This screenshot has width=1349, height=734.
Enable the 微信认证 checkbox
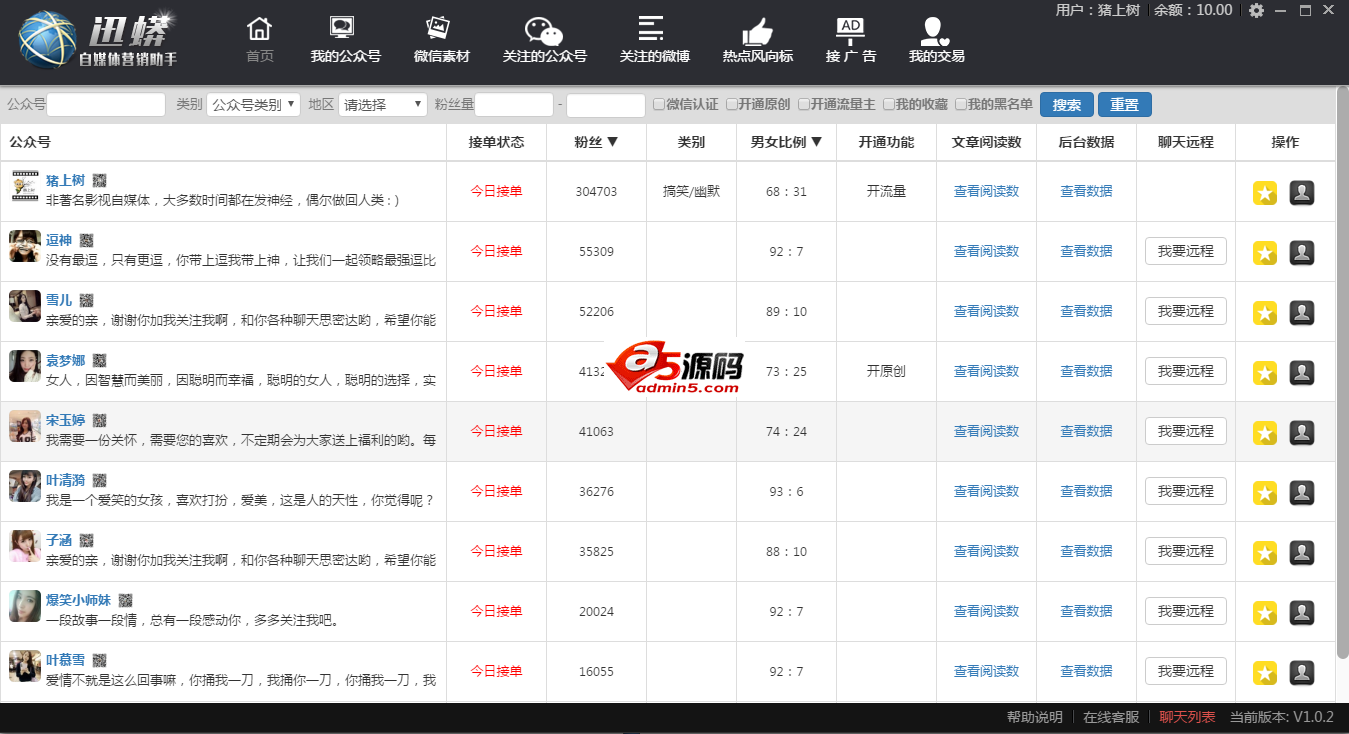[659, 104]
